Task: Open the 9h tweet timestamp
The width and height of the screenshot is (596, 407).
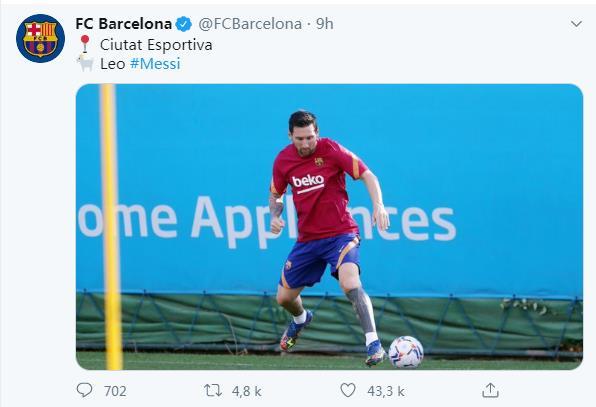Action: tap(325, 24)
